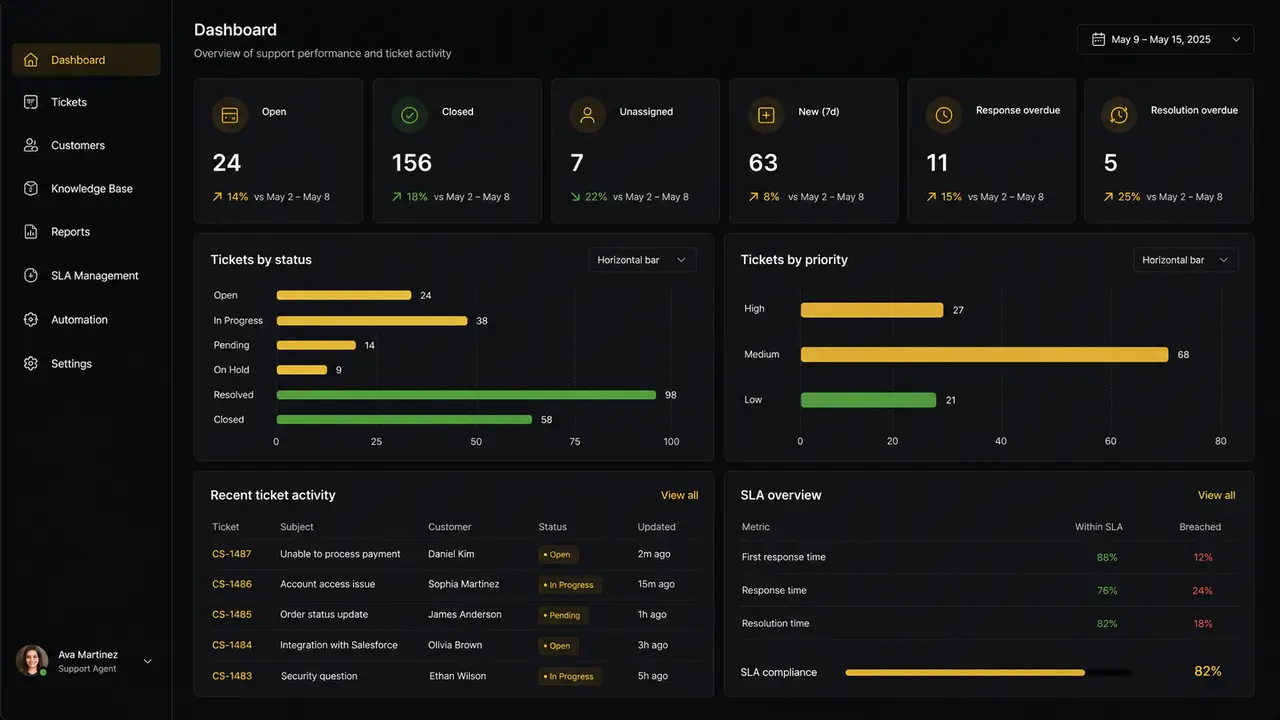Click In Progress badge for CS-1483
Image resolution: width=1280 pixels, height=720 pixels.
[x=570, y=676]
